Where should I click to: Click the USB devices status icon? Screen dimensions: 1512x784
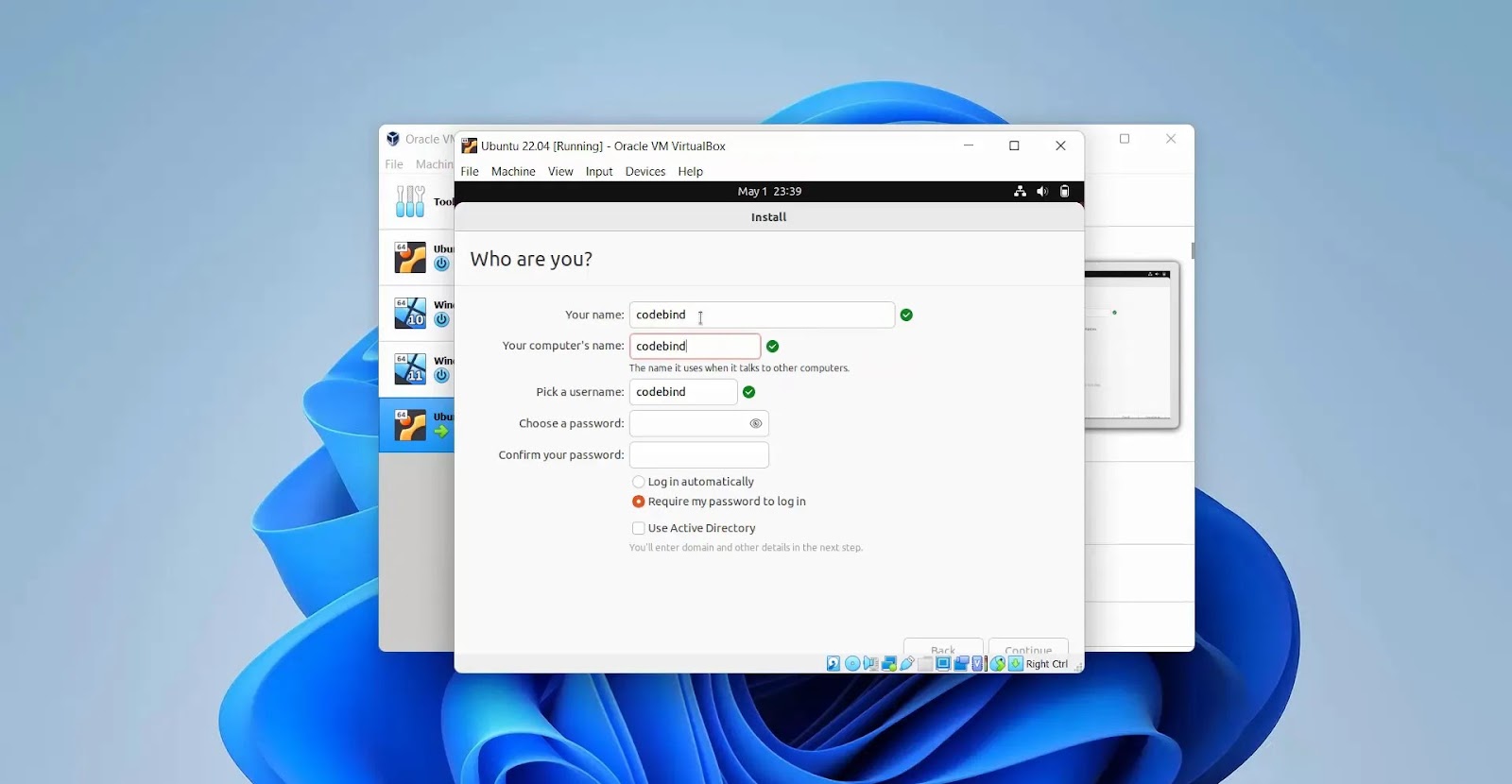(907, 664)
